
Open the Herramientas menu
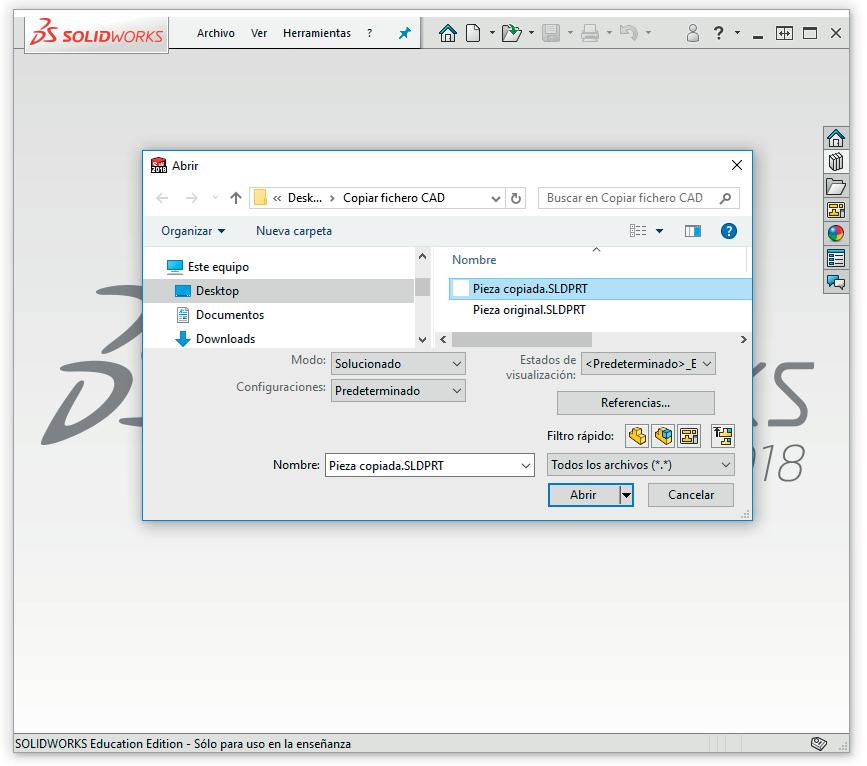click(x=317, y=33)
